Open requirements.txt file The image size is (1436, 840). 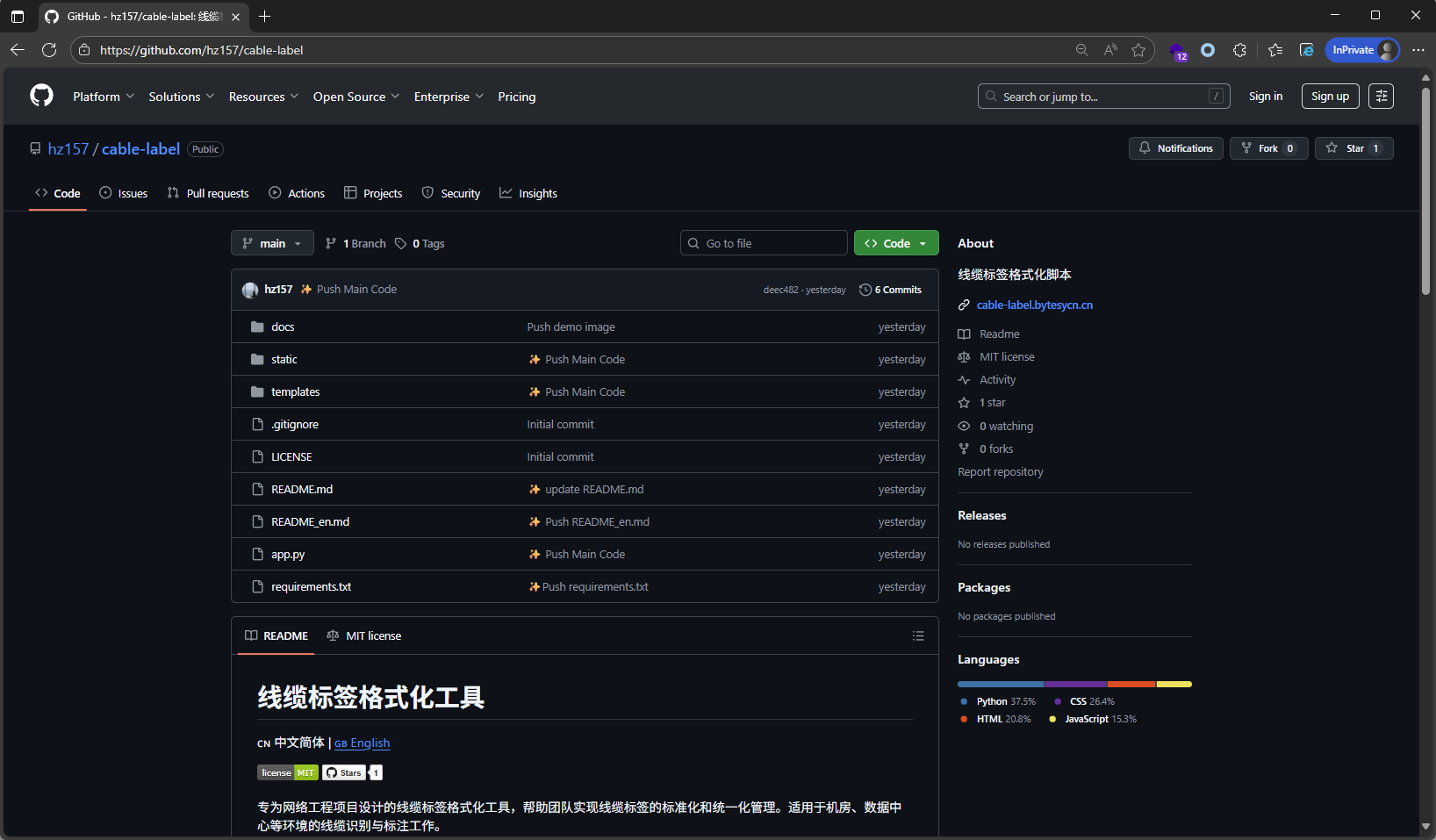(x=311, y=587)
